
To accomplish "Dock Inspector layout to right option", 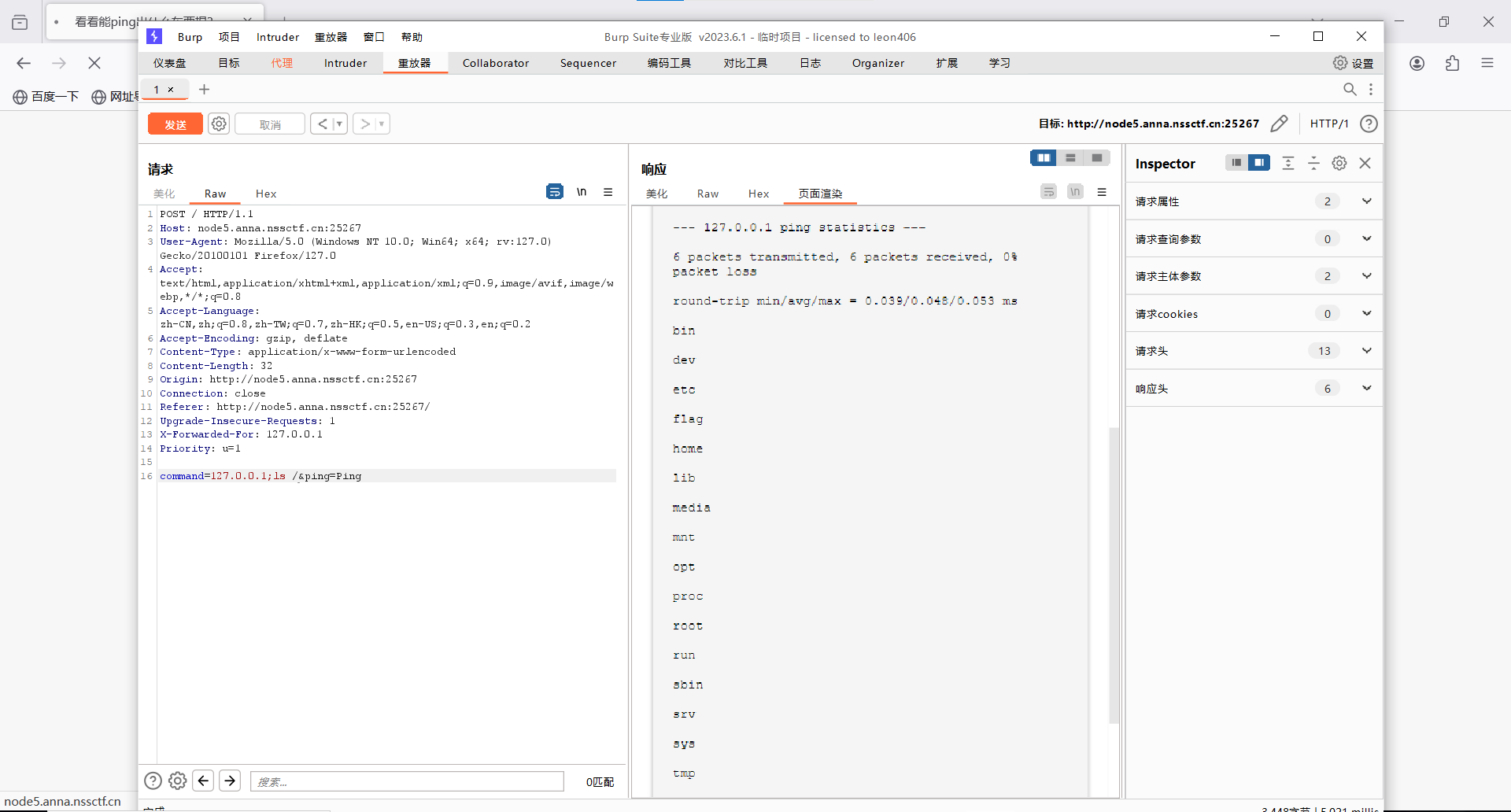I will coord(1259,163).
